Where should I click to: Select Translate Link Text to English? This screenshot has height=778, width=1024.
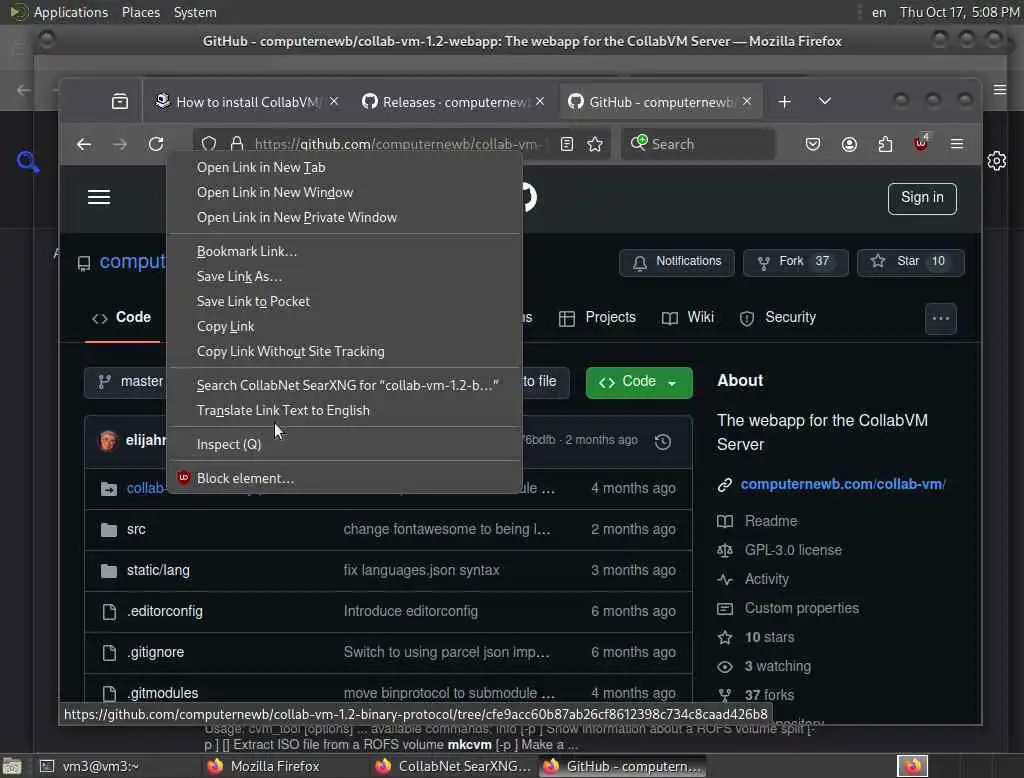344,410
